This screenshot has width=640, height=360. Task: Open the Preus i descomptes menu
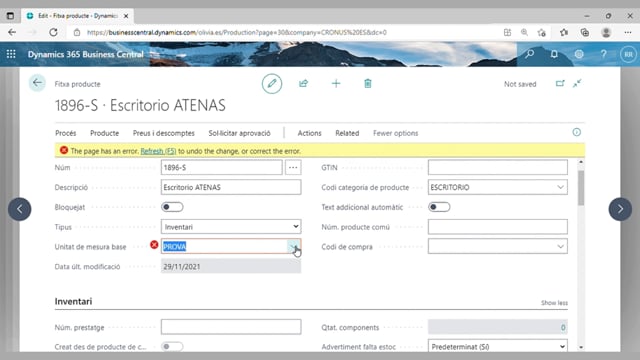pyautogui.click(x=164, y=133)
